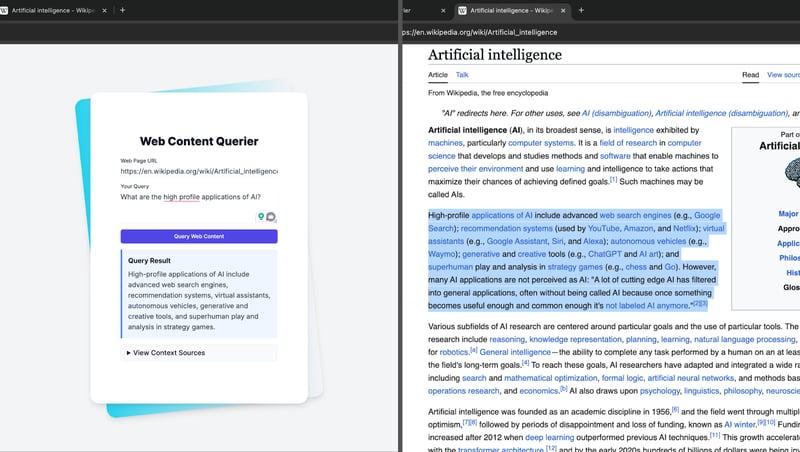
Task: Open 'natural language processing' link
Action: (x=744, y=339)
